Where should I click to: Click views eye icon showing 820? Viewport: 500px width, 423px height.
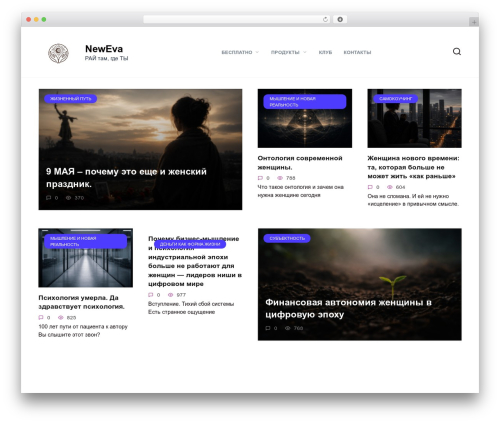61,317
